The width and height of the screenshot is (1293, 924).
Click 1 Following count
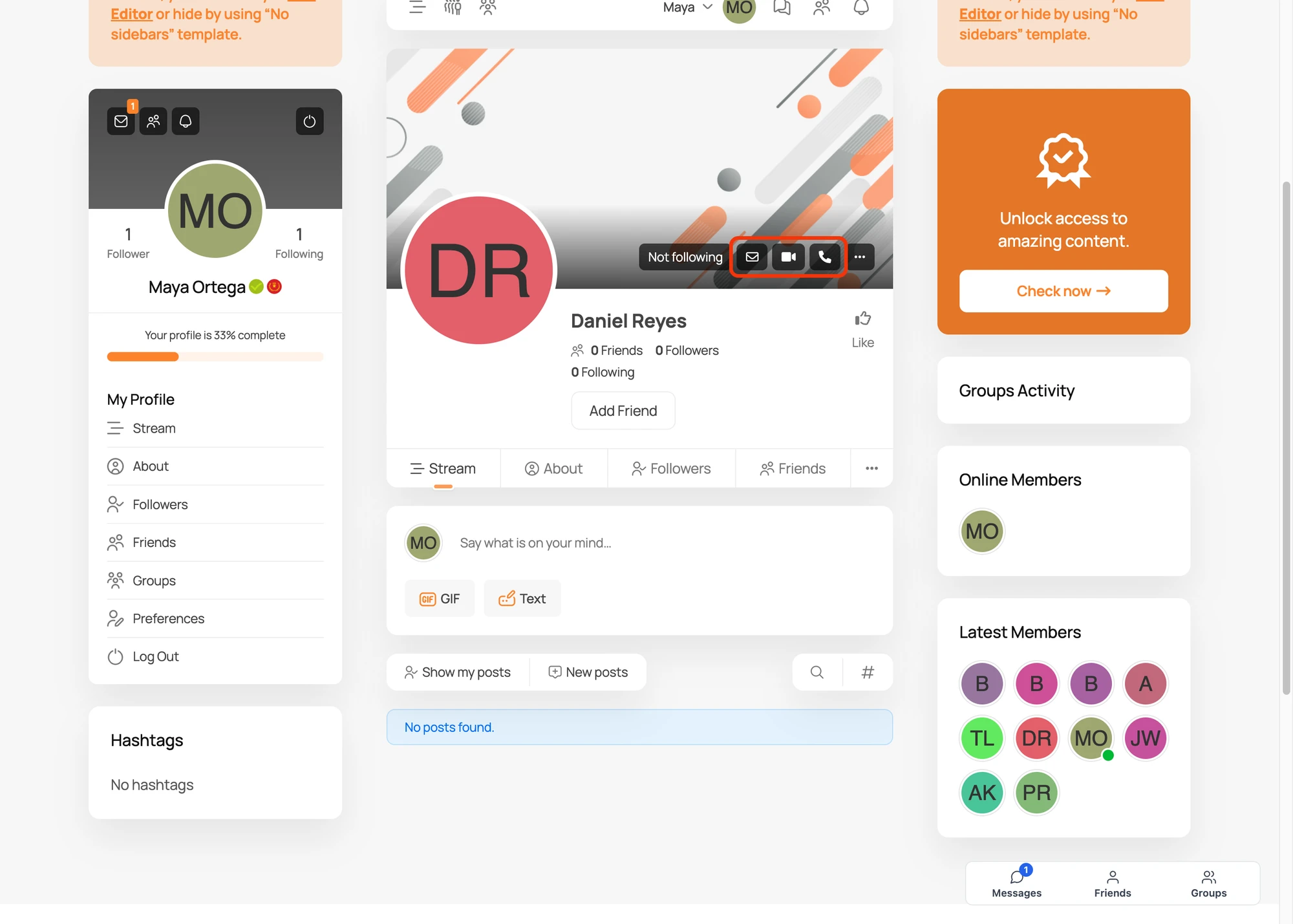(x=299, y=243)
